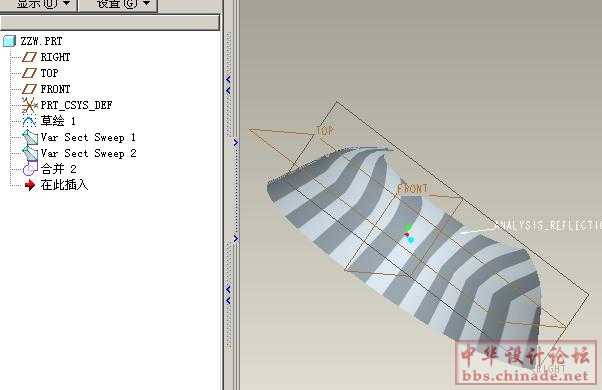The image size is (602, 390).
Task: Click the middle right-pointing sash arrow
Action: (x=236, y=142)
